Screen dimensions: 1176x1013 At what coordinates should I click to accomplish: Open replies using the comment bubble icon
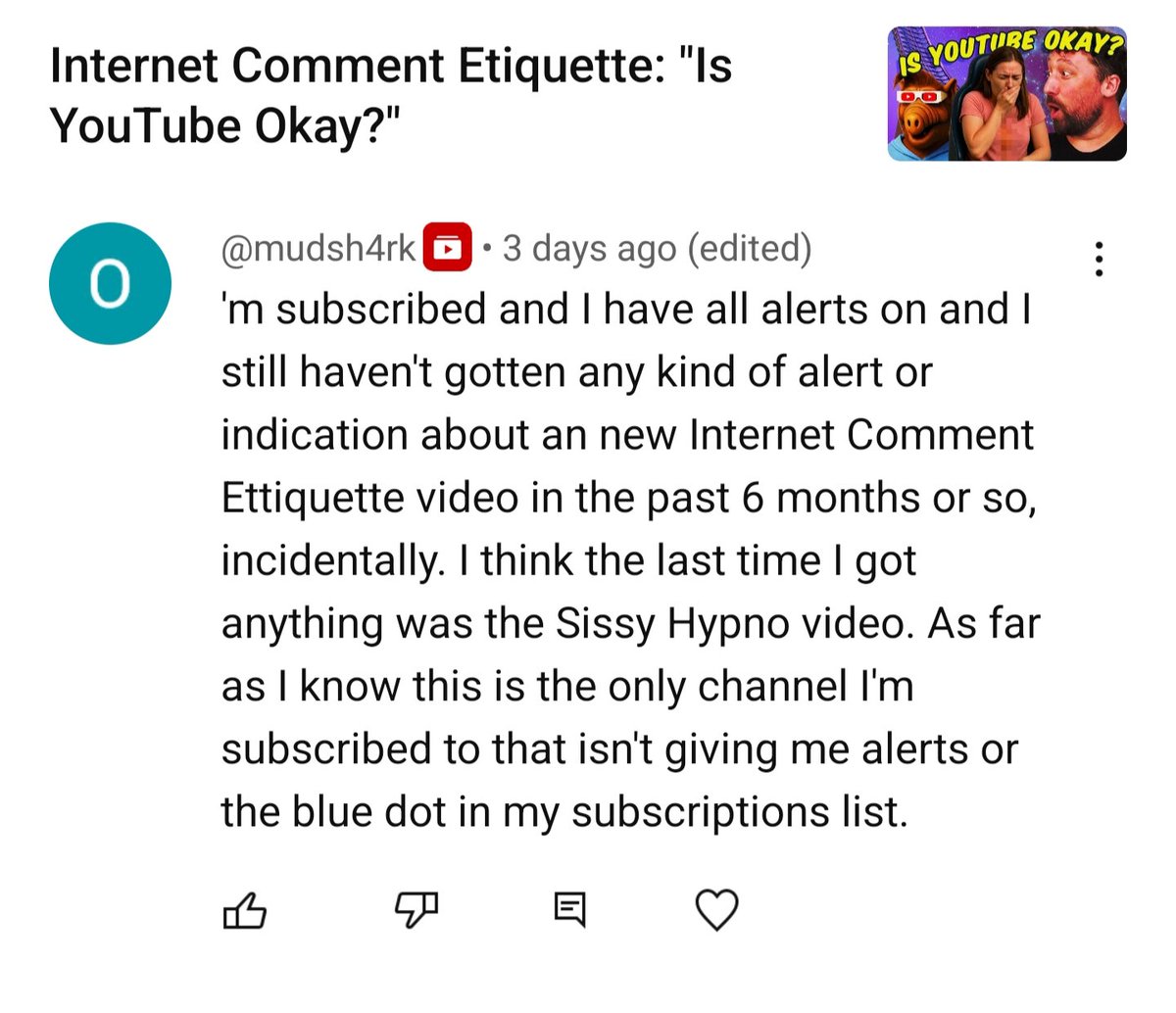[569, 910]
